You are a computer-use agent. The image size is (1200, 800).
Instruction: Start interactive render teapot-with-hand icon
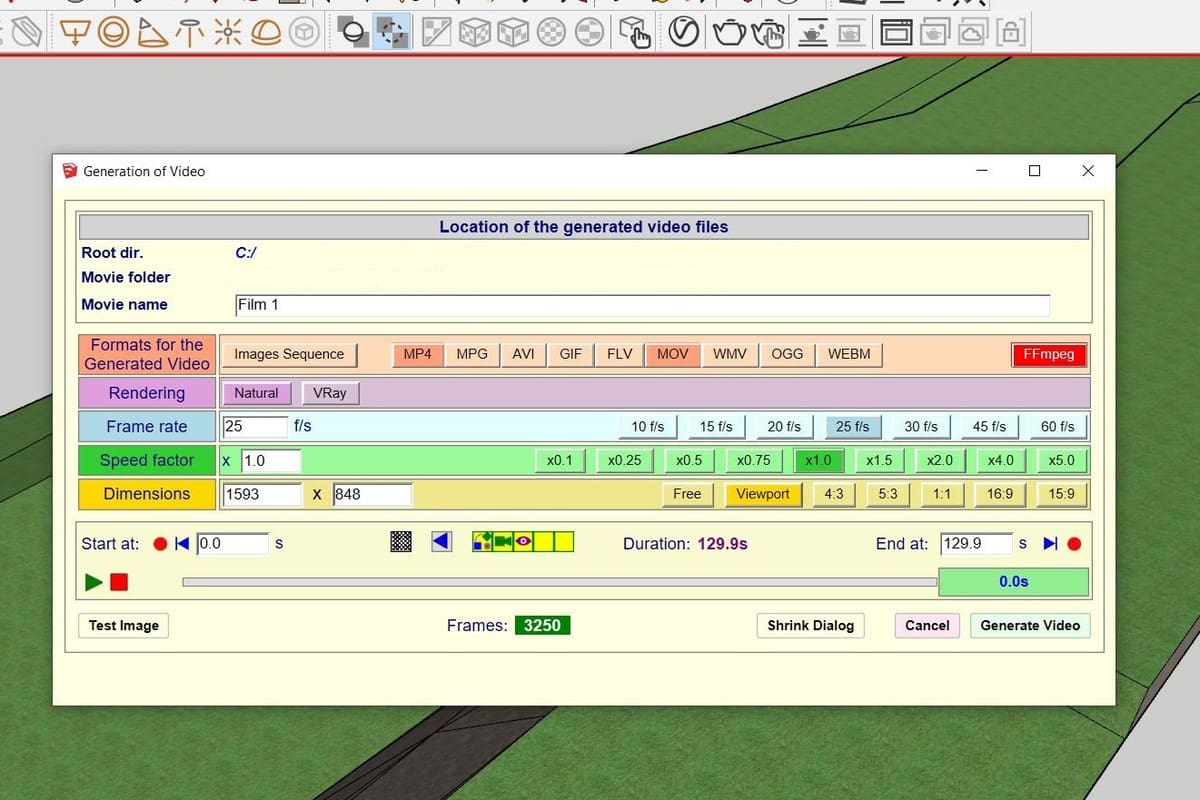point(768,34)
